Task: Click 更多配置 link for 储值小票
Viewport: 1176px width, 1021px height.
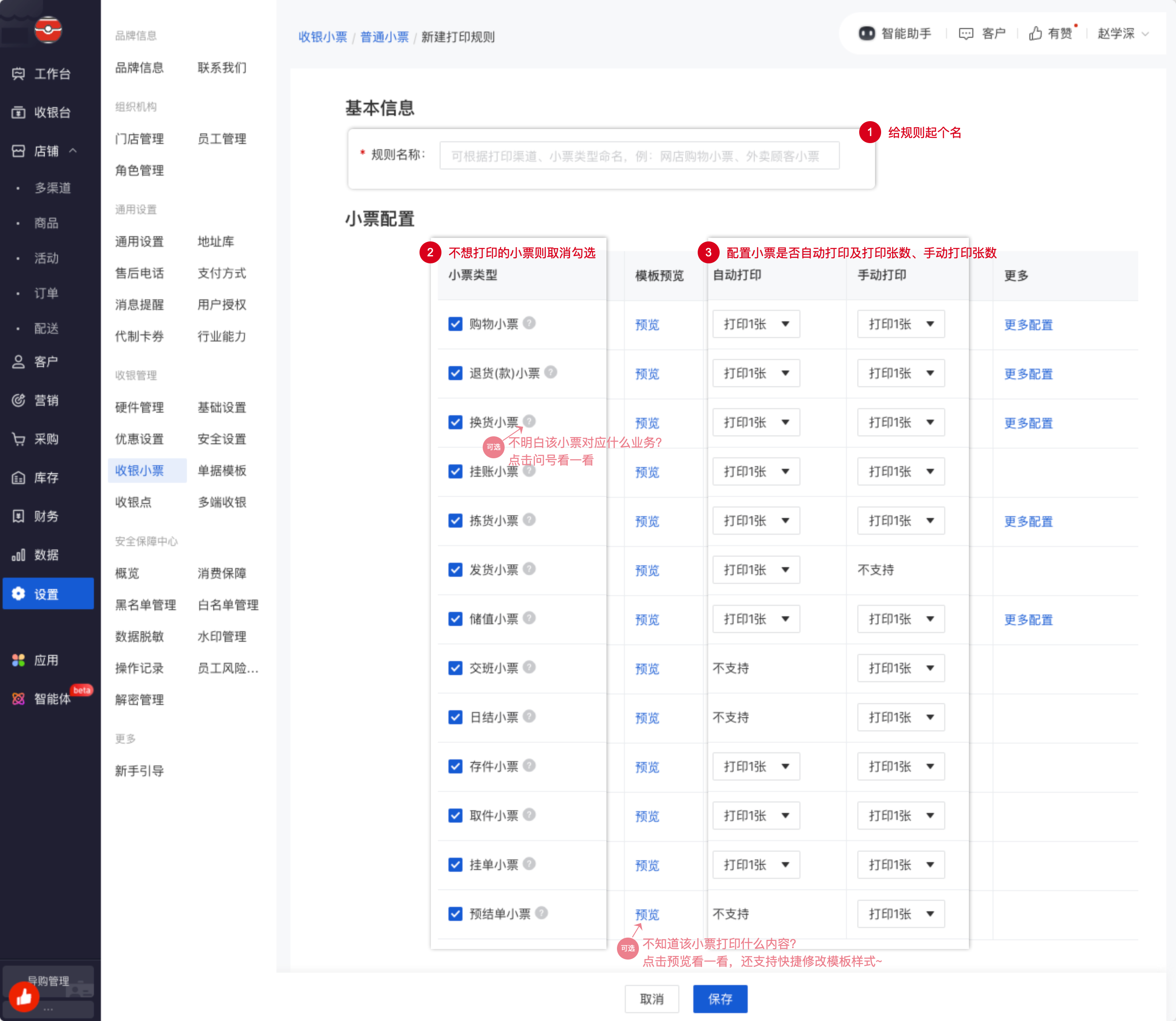Action: click(1028, 619)
